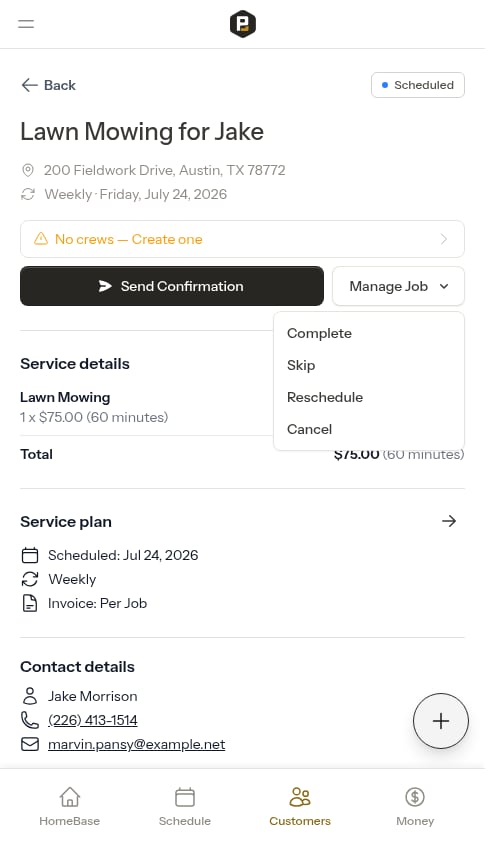Tap the floating plus button

point(441,721)
